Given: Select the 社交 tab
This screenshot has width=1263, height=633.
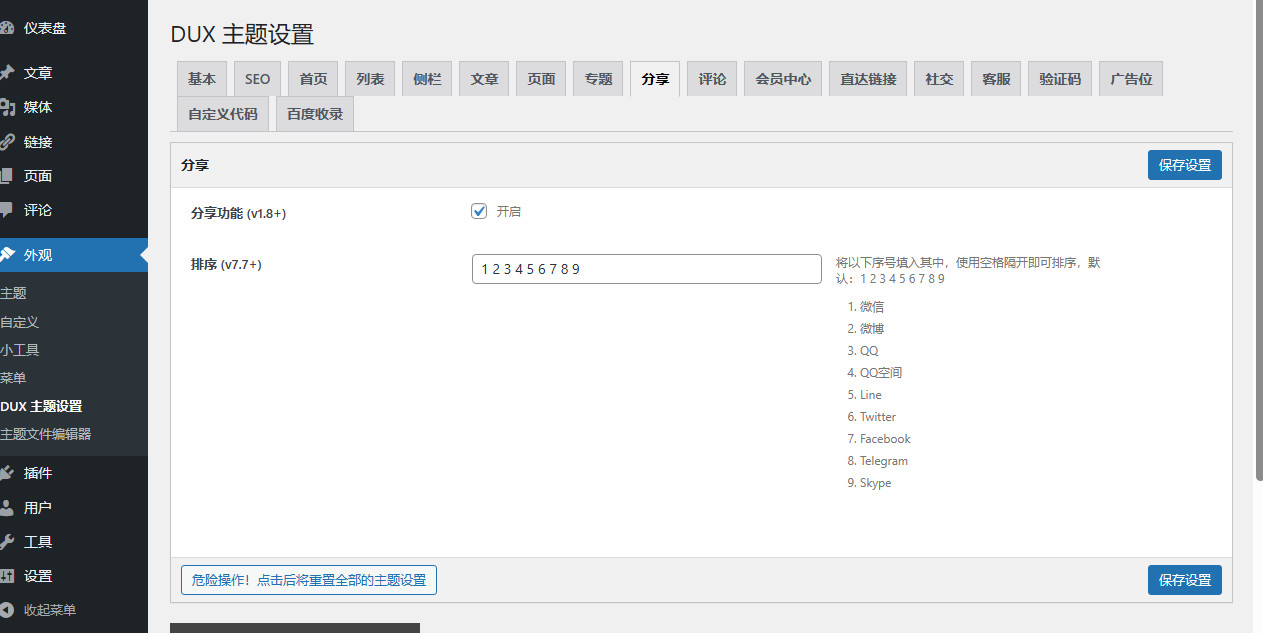Looking at the screenshot, I should tap(939, 79).
